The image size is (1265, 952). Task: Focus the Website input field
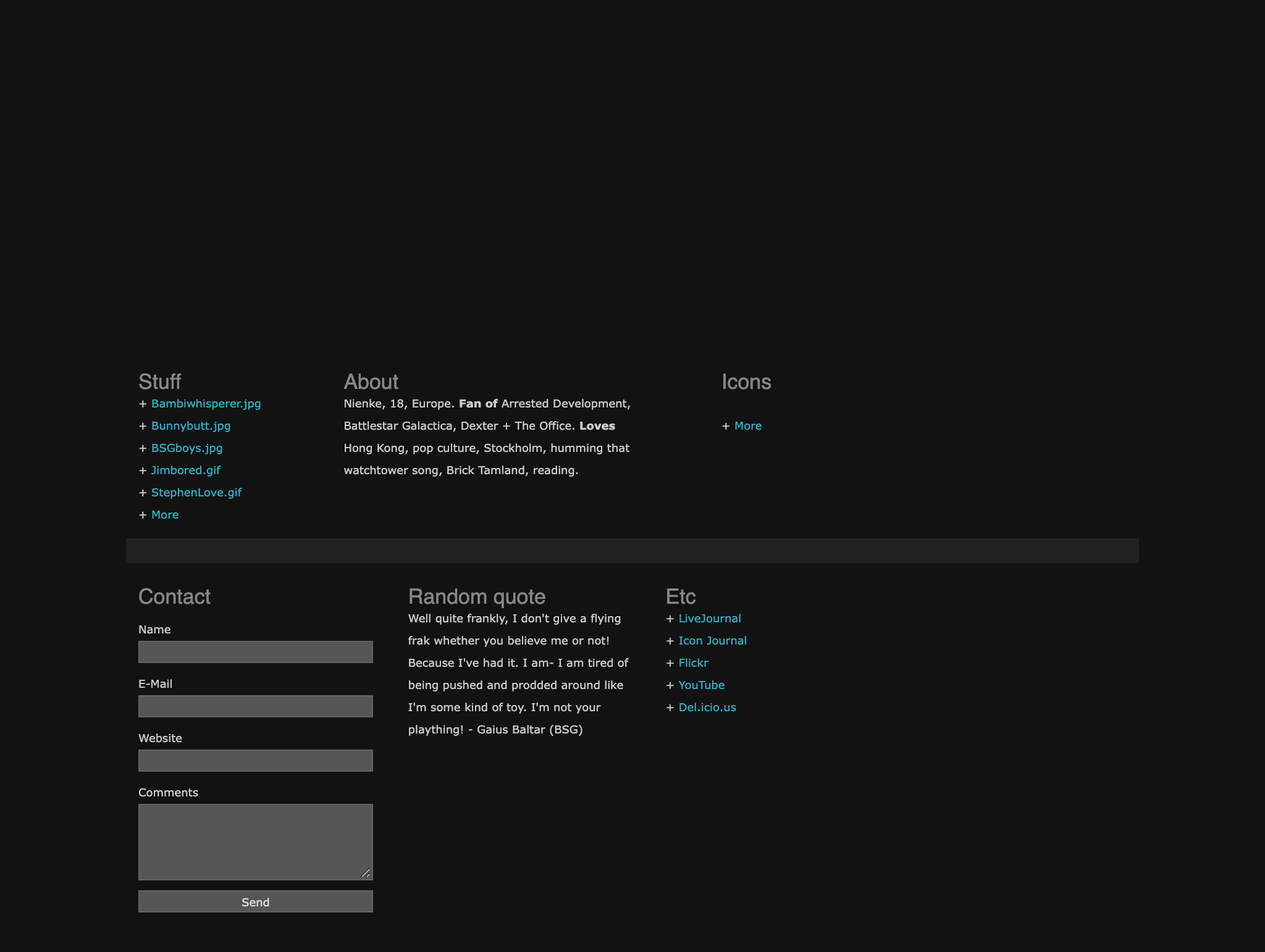pyautogui.click(x=256, y=761)
